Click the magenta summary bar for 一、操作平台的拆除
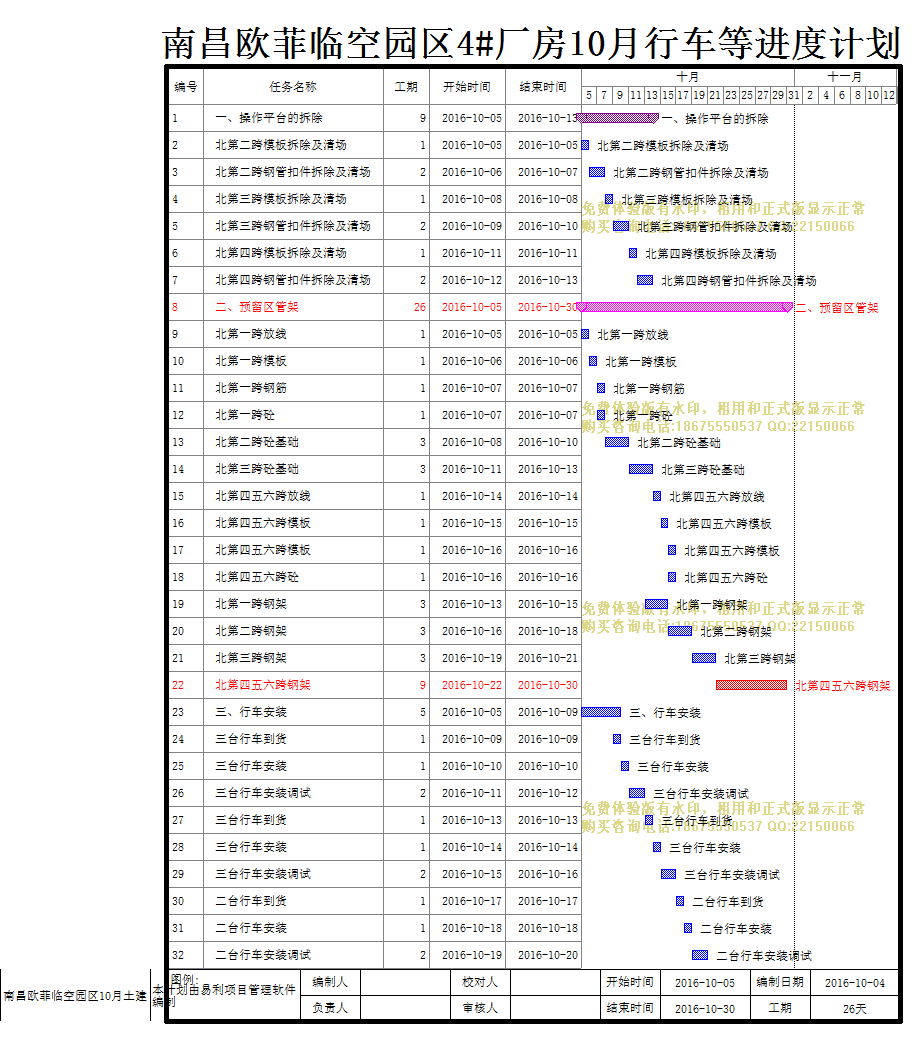Image resolution: width=924 pixels, height=1045 pixels. click(x=617, y=118)
